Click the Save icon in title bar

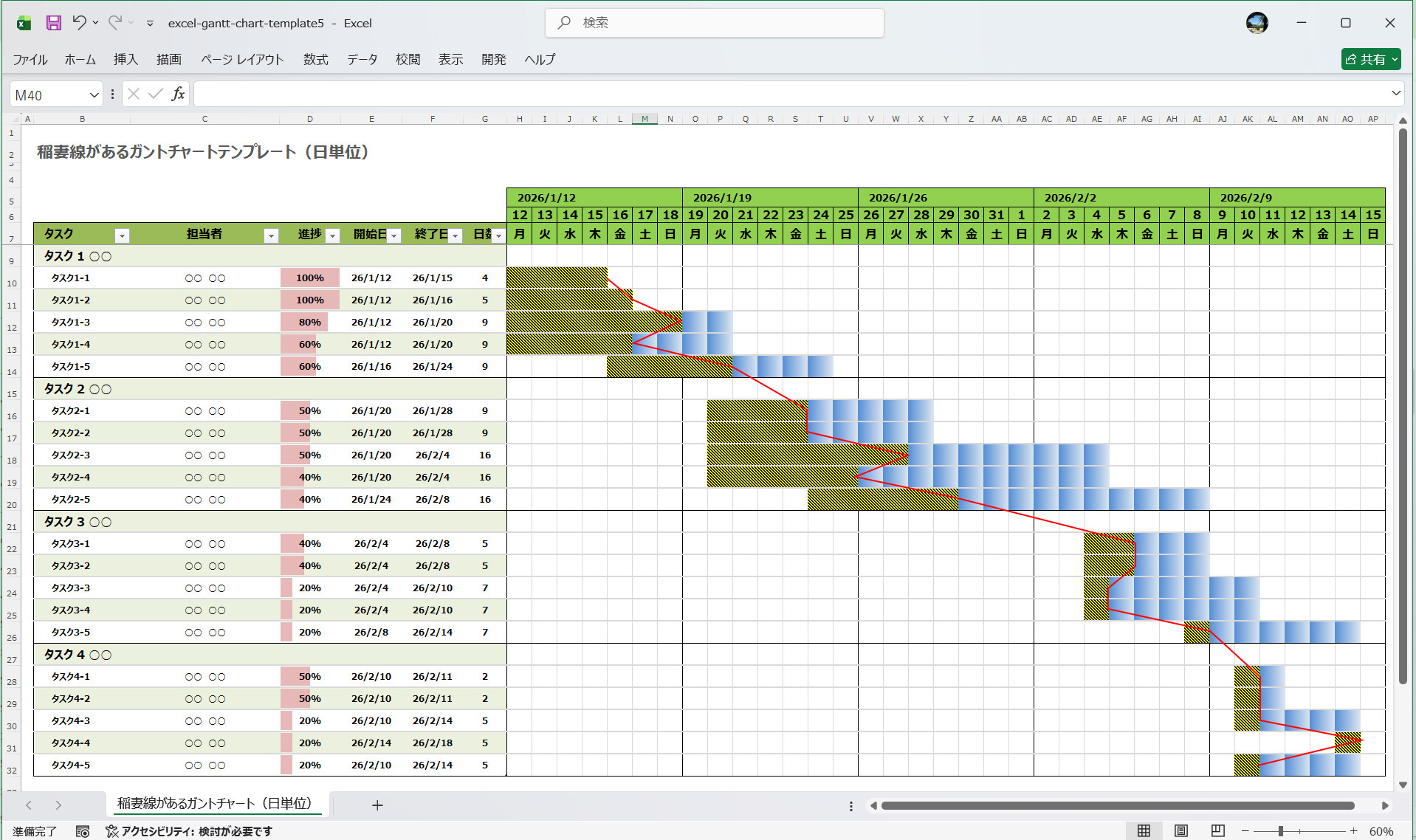pyautogui.click(x=54, y=23)
